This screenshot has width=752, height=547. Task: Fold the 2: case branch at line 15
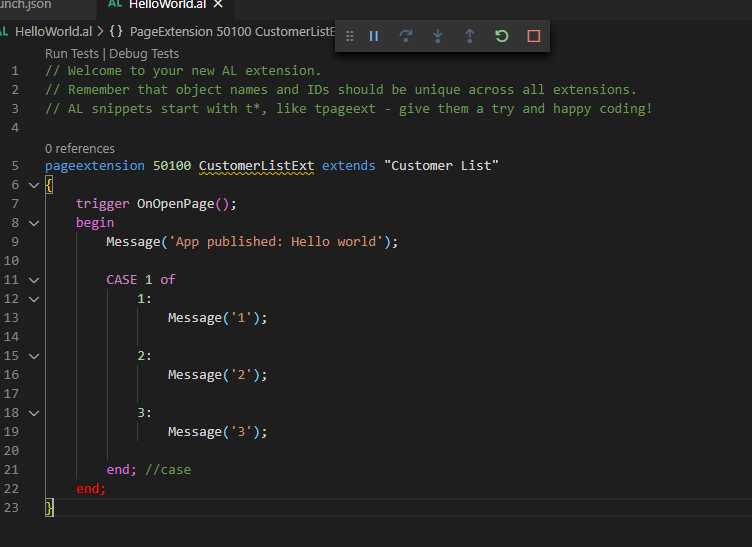click(34, 356)
